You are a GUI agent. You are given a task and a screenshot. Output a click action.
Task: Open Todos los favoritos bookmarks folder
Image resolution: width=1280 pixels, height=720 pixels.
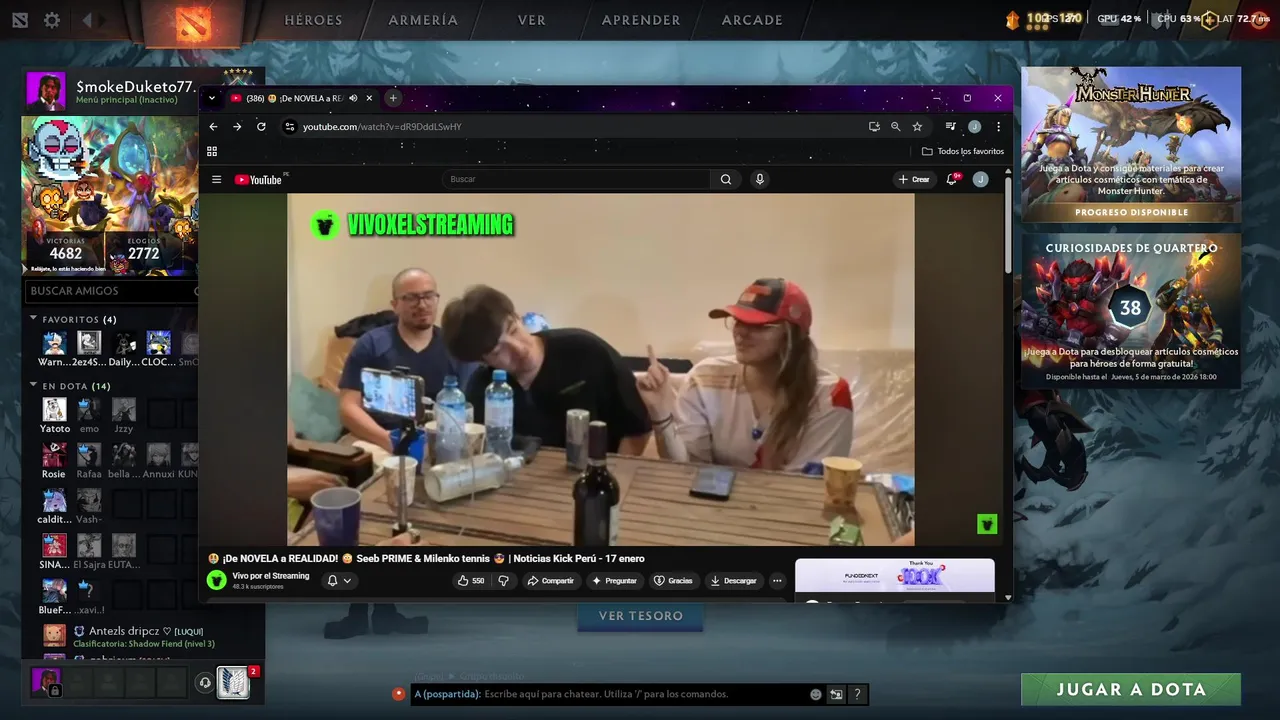(x=963, y=151)
